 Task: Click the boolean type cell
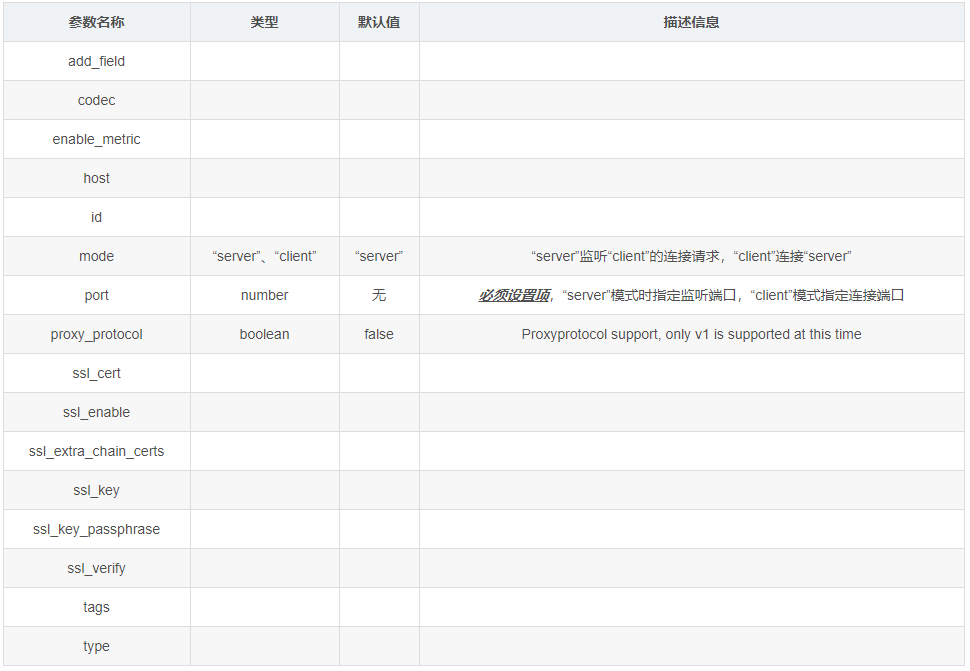tap(264, 334)
